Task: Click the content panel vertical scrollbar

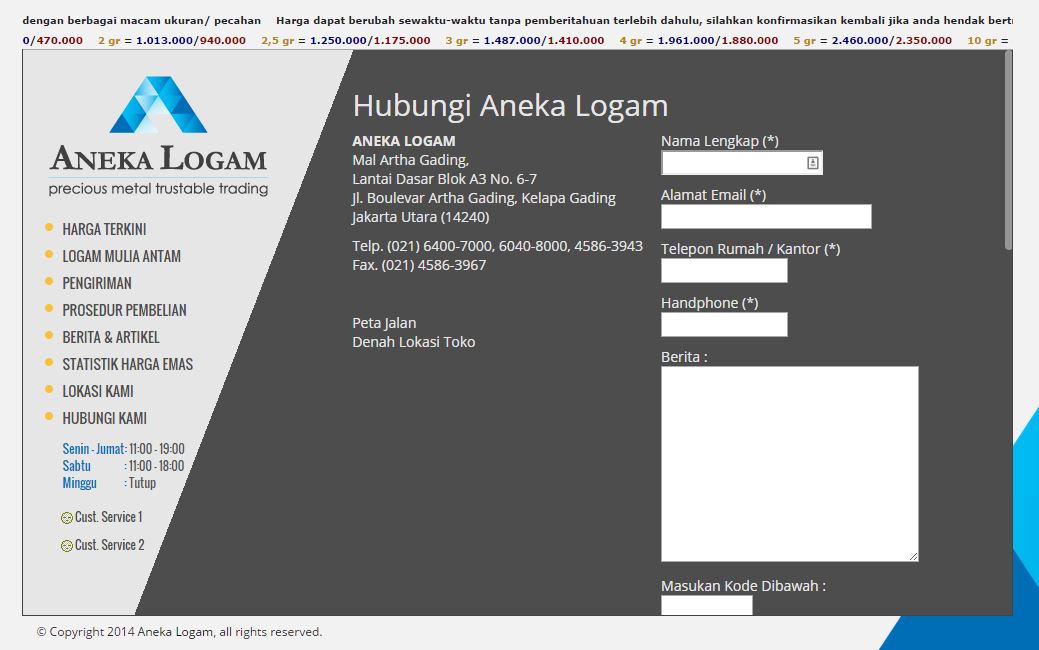Action: (x=1009, y=150)
